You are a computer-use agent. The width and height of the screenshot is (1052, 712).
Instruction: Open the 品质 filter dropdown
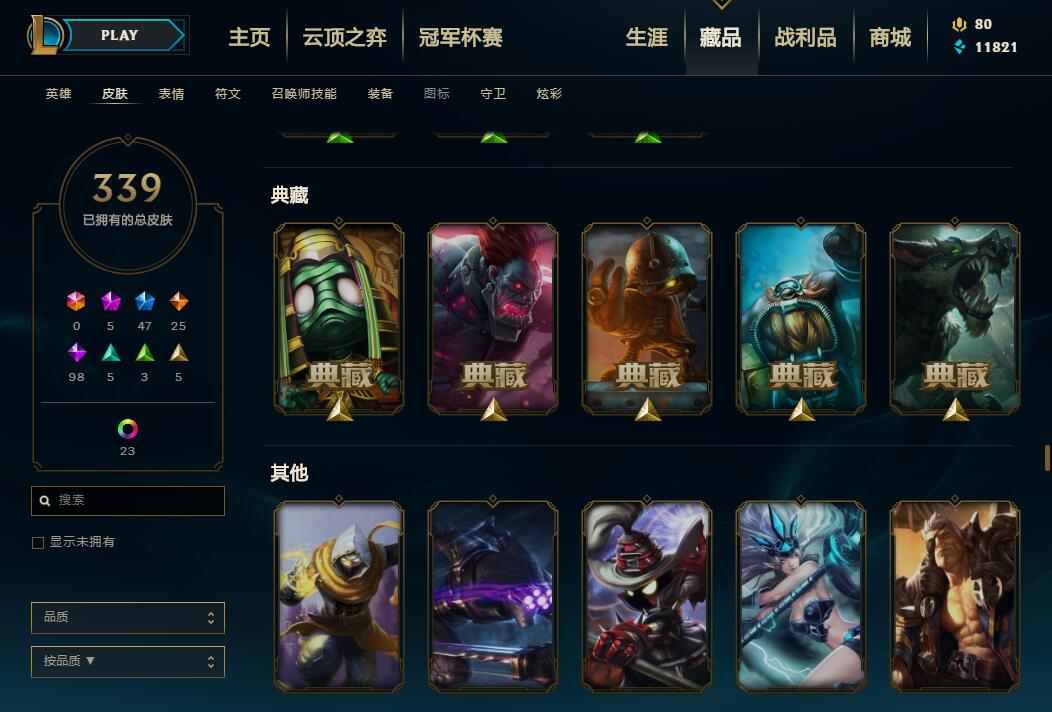point(127,617)
